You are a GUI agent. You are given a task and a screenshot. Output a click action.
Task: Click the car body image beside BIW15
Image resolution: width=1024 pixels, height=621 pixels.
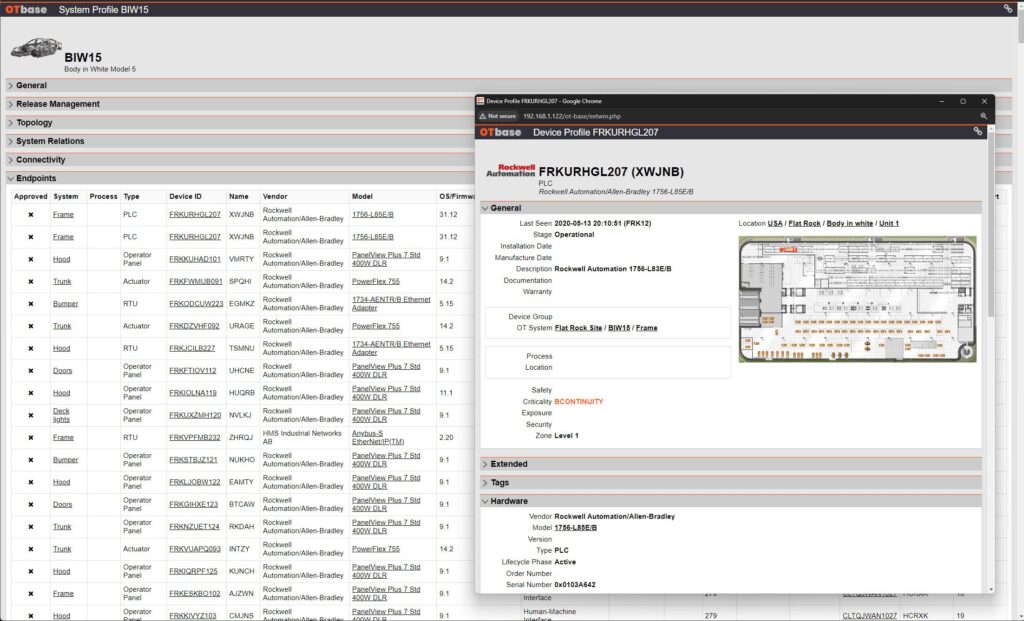35,49
